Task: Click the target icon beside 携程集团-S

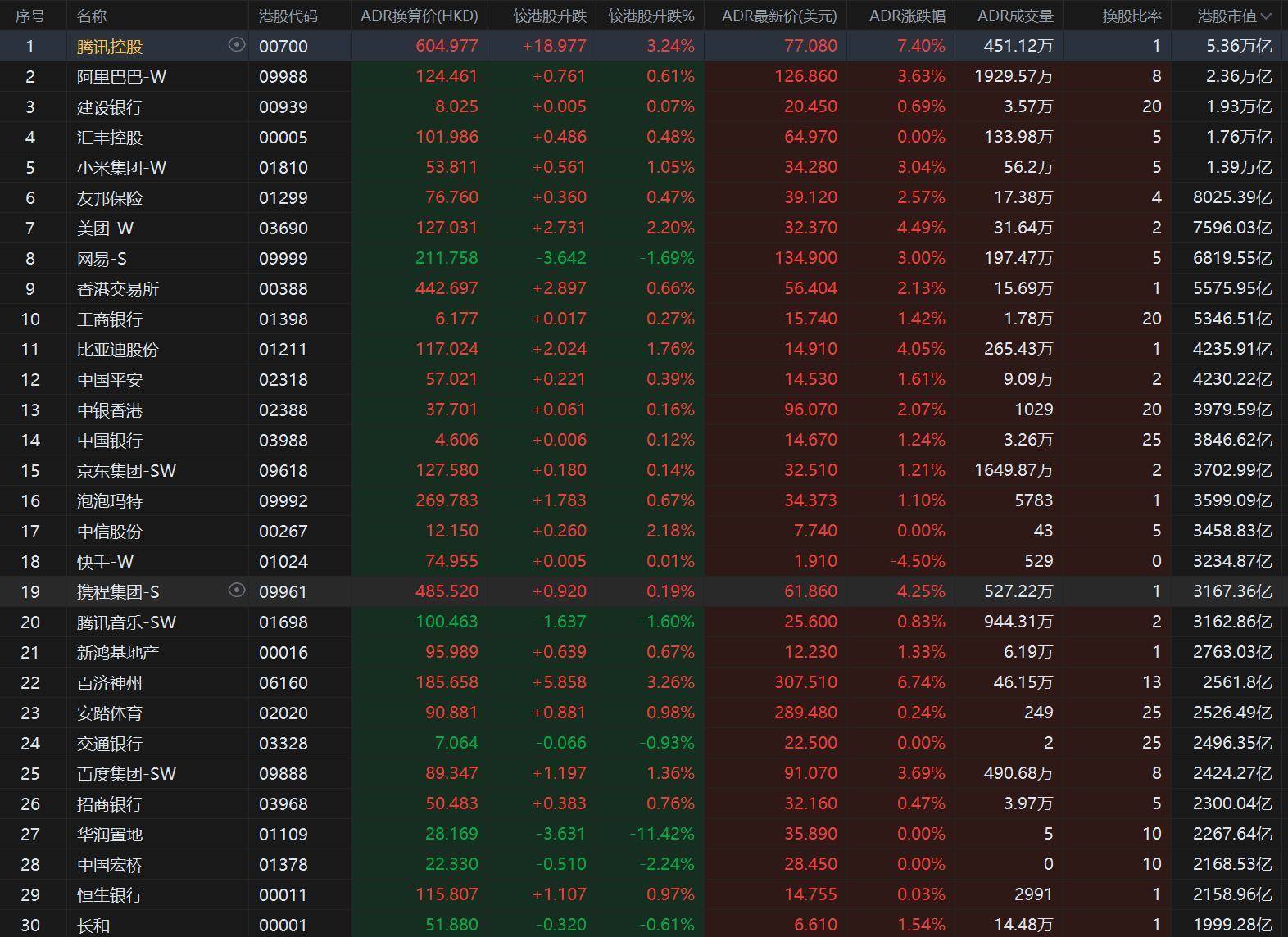Action: 237,591
